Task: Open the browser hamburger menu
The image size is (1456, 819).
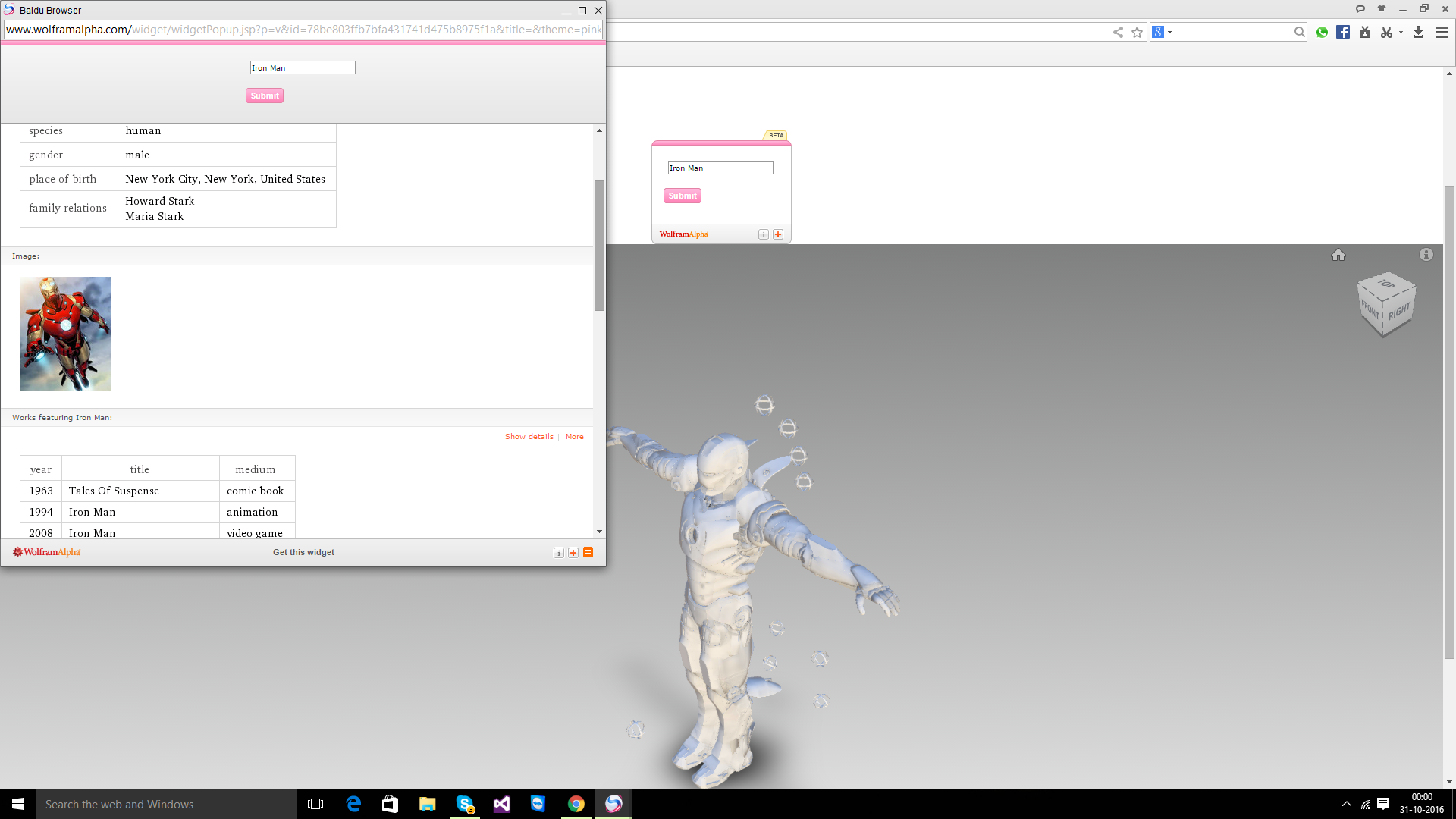Action: (x=1442, y=32)
